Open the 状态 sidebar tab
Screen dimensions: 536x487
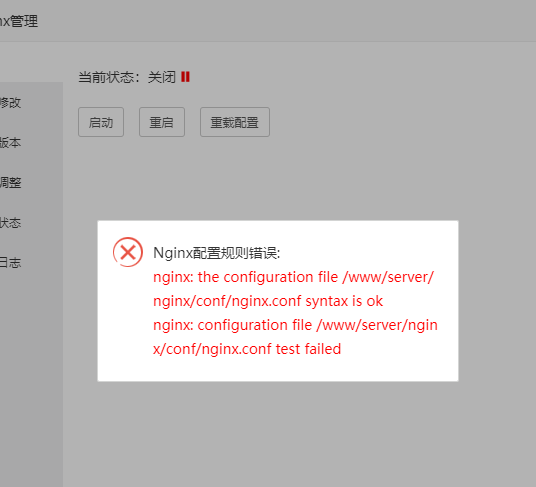click(x=11, y=223)
